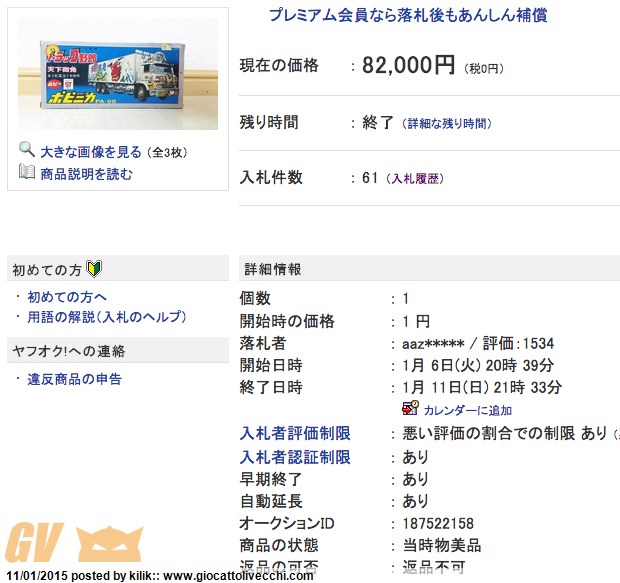Image resolution: width=620 pixels, height=583 pixels.
Task: Click the 自動延長 label
Action: click(271, 502)
